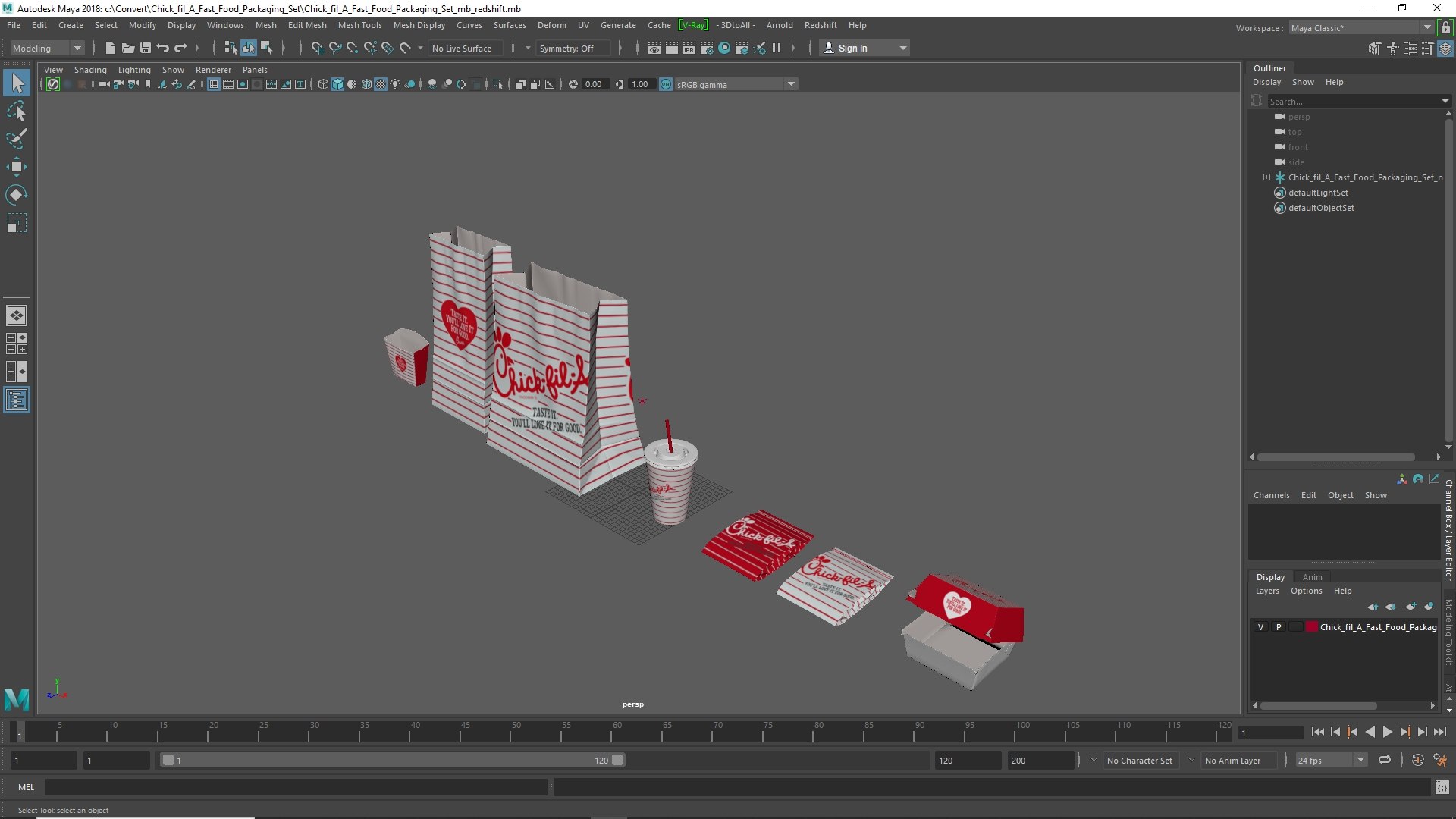Open the viewport Shading menu

[90, 70]
